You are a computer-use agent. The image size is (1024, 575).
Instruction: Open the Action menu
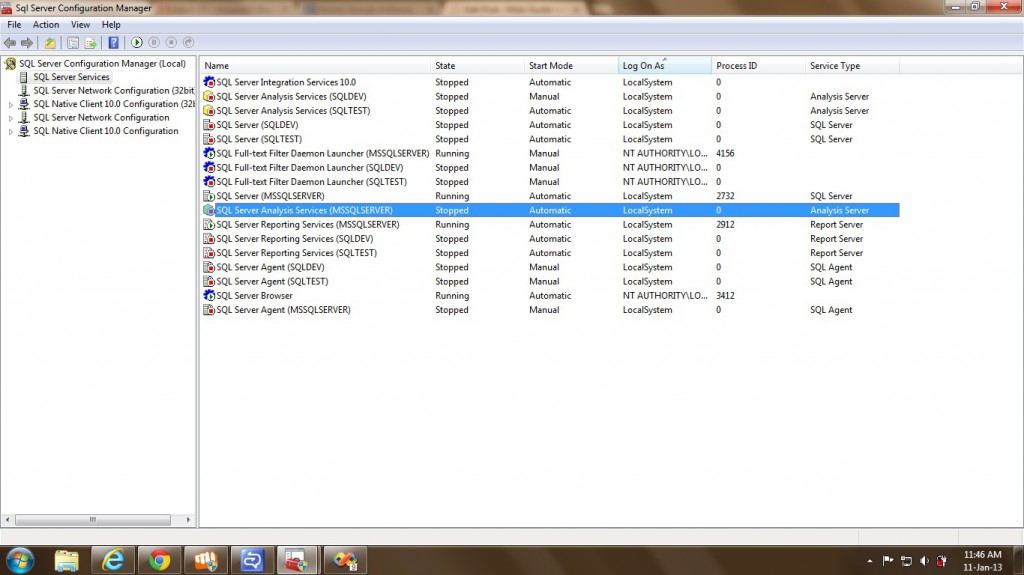[46, 24]
